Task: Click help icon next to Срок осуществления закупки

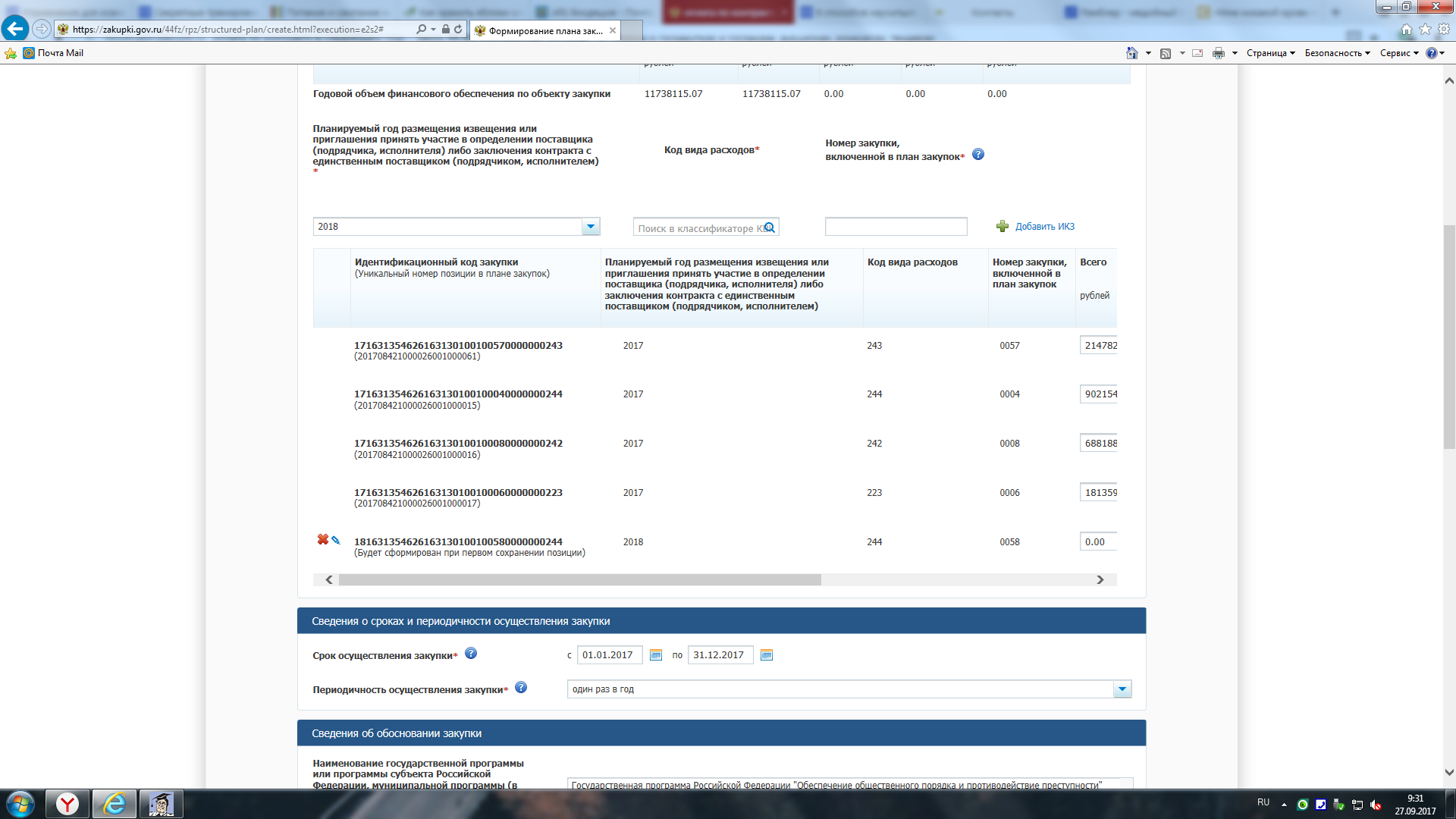Action: [471, 654]
